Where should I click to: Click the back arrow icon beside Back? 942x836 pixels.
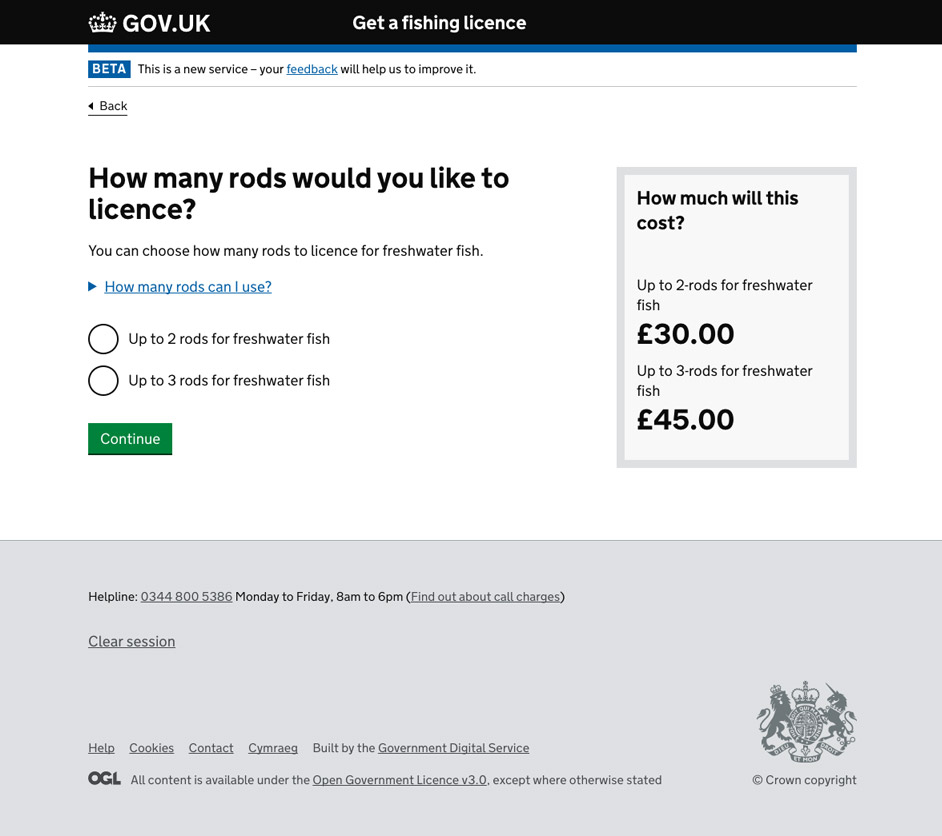click(91, 106)
